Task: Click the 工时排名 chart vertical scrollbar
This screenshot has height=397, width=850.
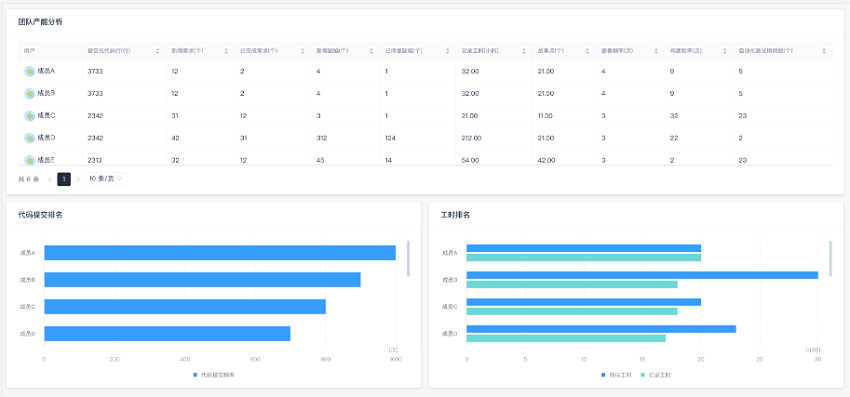Action: point(830,258)
